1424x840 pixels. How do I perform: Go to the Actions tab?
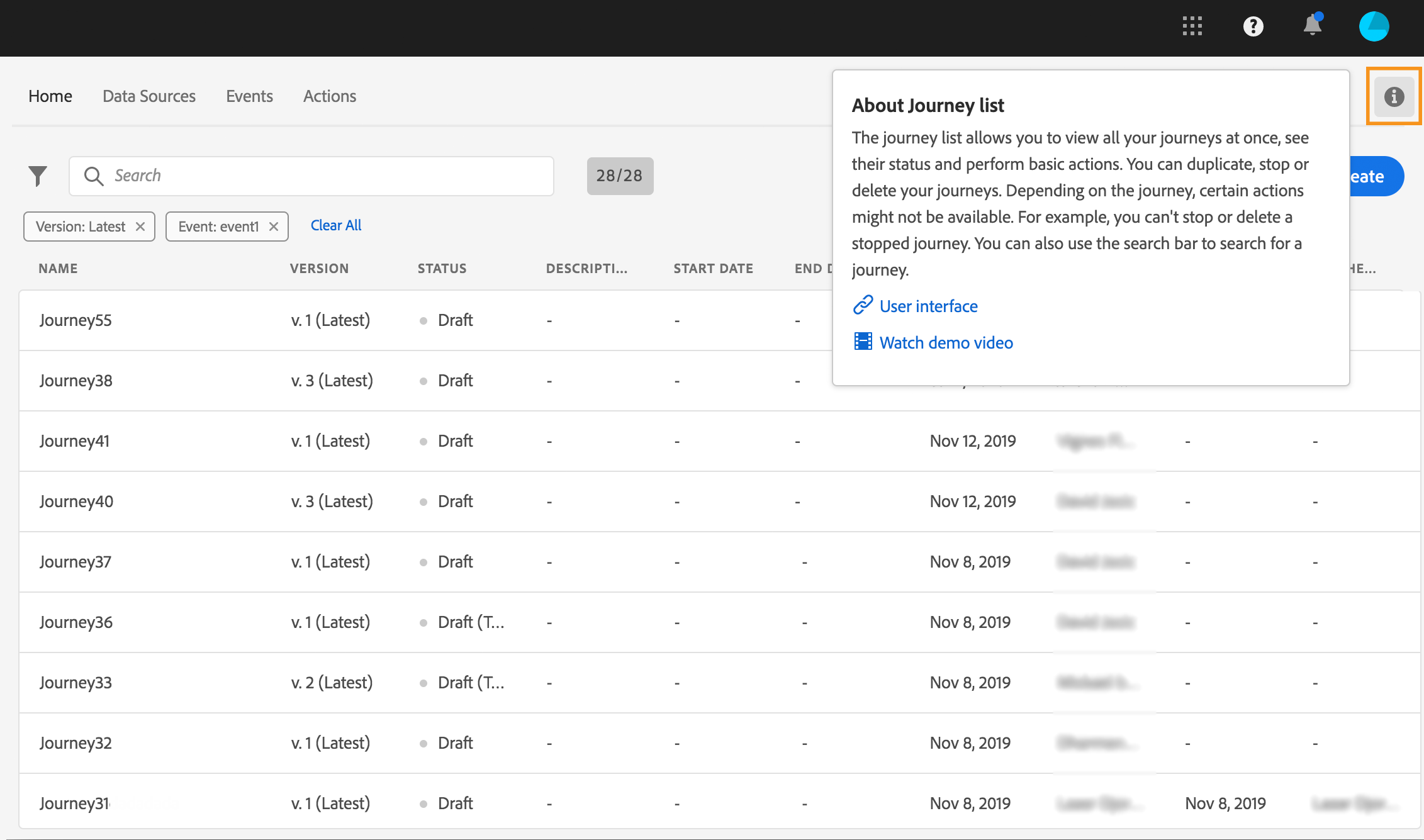tap(330, 96)
